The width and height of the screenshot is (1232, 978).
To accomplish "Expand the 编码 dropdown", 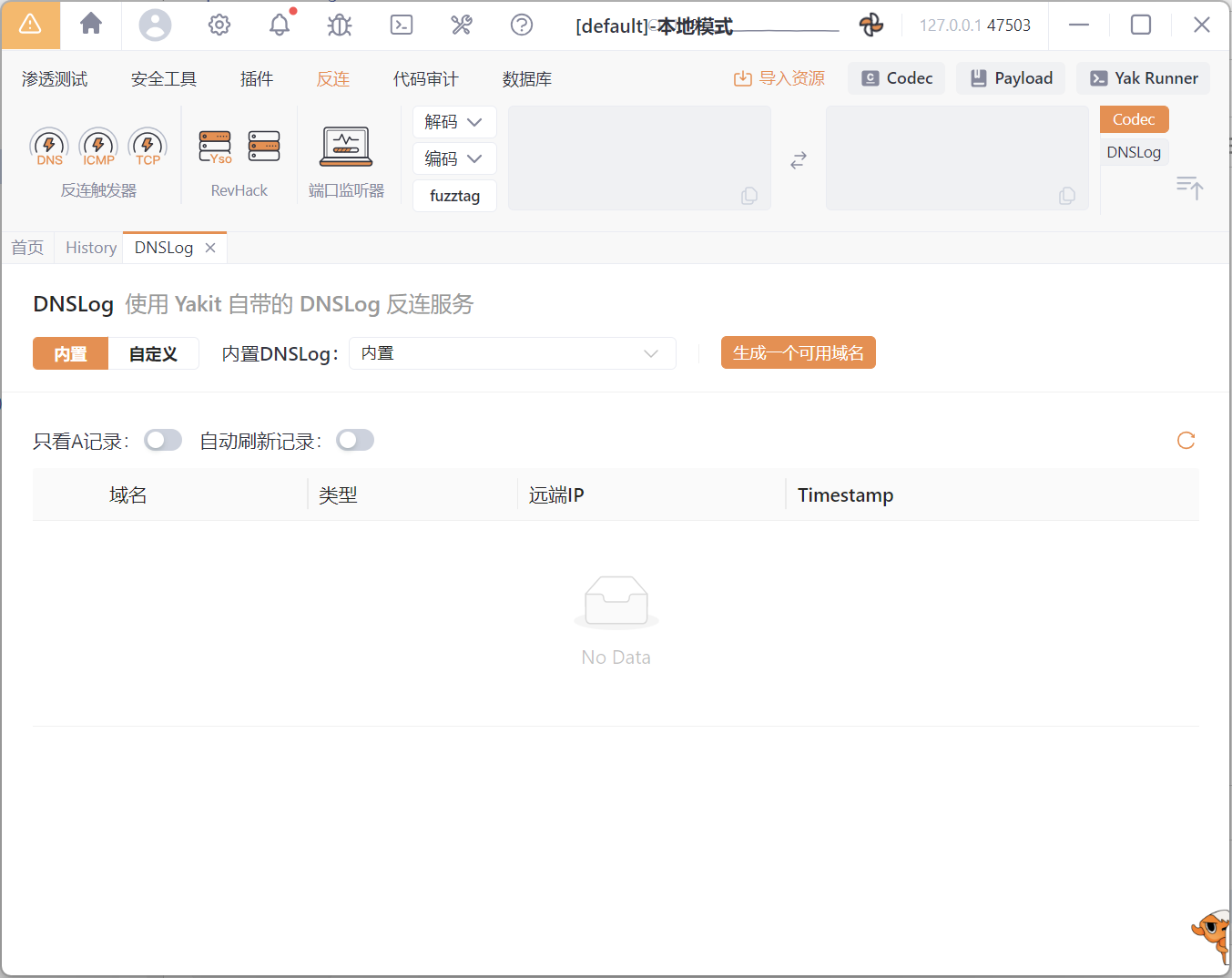I will (x=454, y=158).
